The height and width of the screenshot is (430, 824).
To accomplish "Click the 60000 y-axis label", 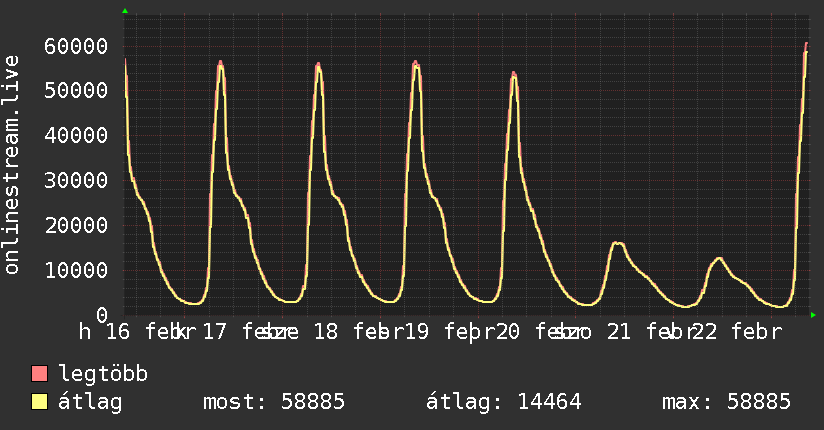I will 76,46.
